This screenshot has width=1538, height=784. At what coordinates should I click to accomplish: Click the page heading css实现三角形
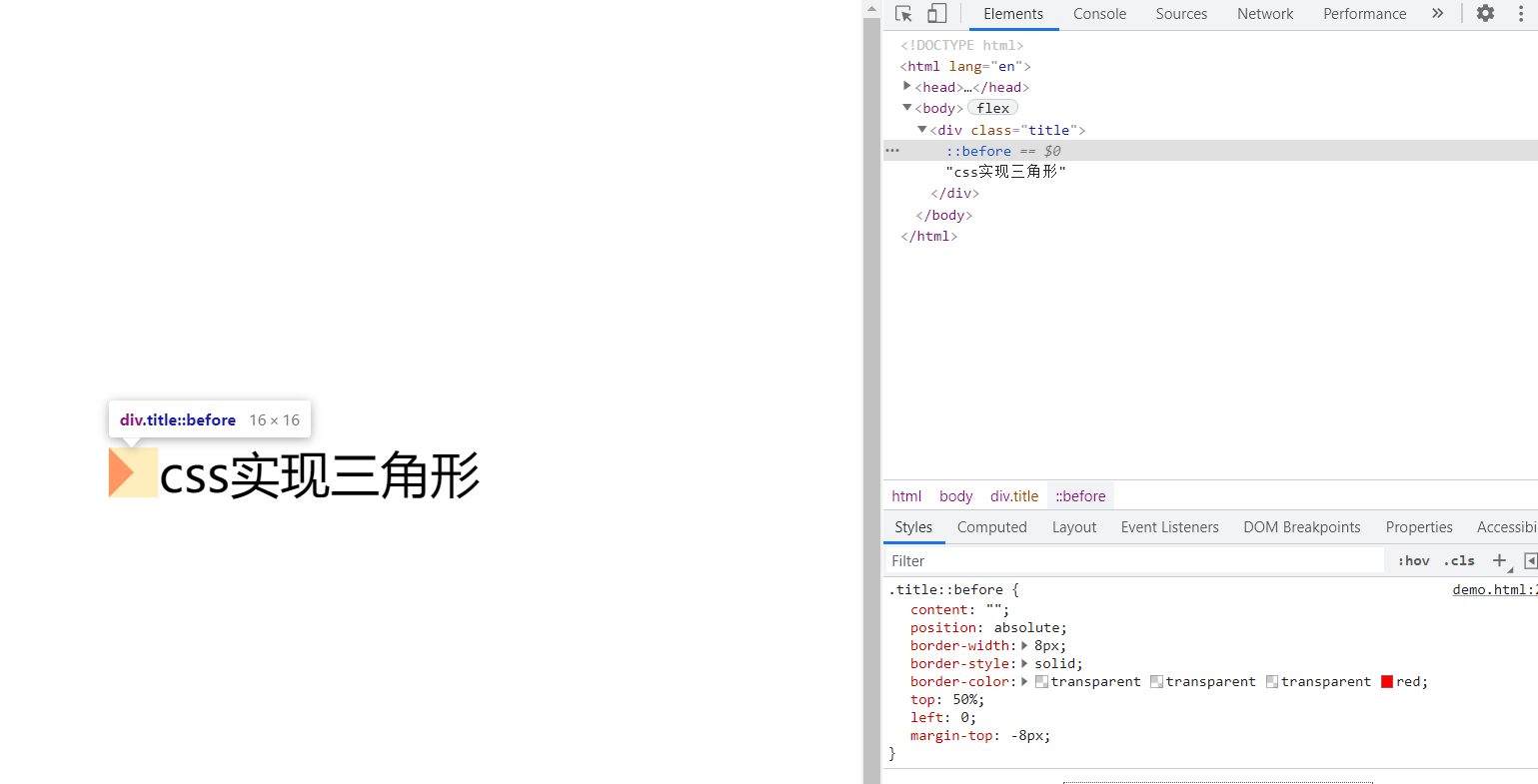click(x=320, y=475)
